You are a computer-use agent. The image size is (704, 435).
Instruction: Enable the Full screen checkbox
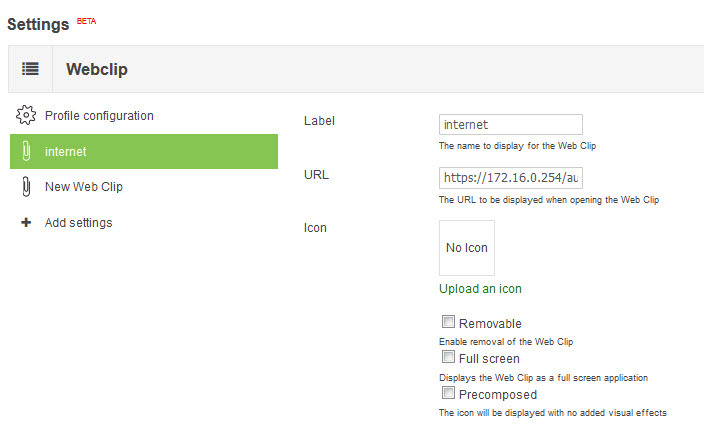pos(448,357)
